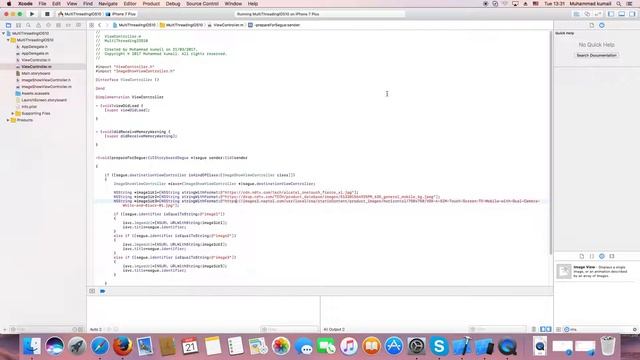The width and height of the screenshot is (640, 360).
Task: Open Firefox from the Dock
Action: click(x=122, y=347)
